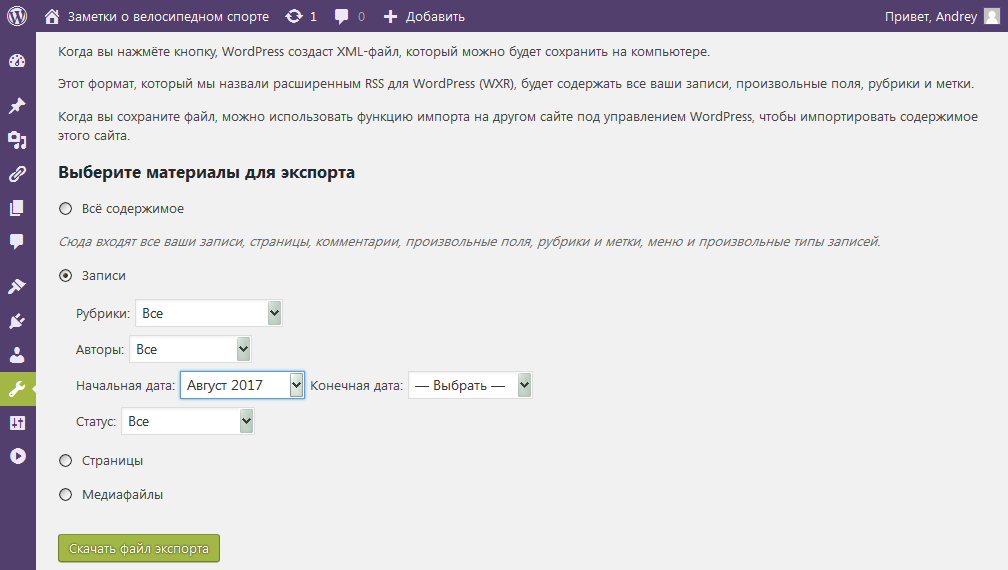Select the 'Медиафайлы' radio button
Viewport: 1008px width, 570px height.
(66, 494)
